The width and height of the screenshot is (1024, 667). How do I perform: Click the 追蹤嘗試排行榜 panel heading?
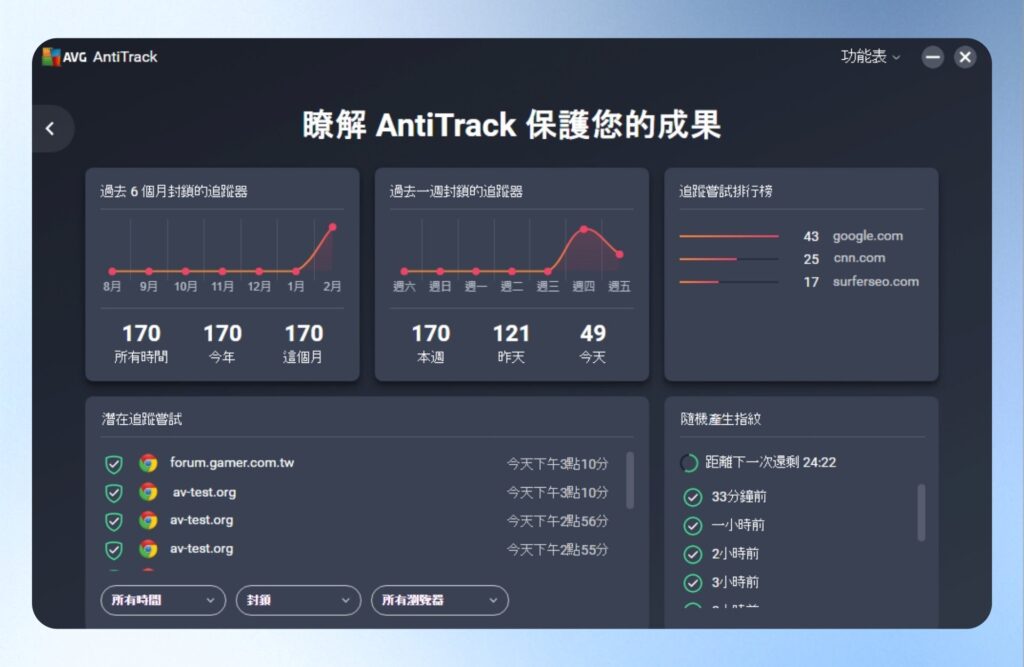click(726, 191)
